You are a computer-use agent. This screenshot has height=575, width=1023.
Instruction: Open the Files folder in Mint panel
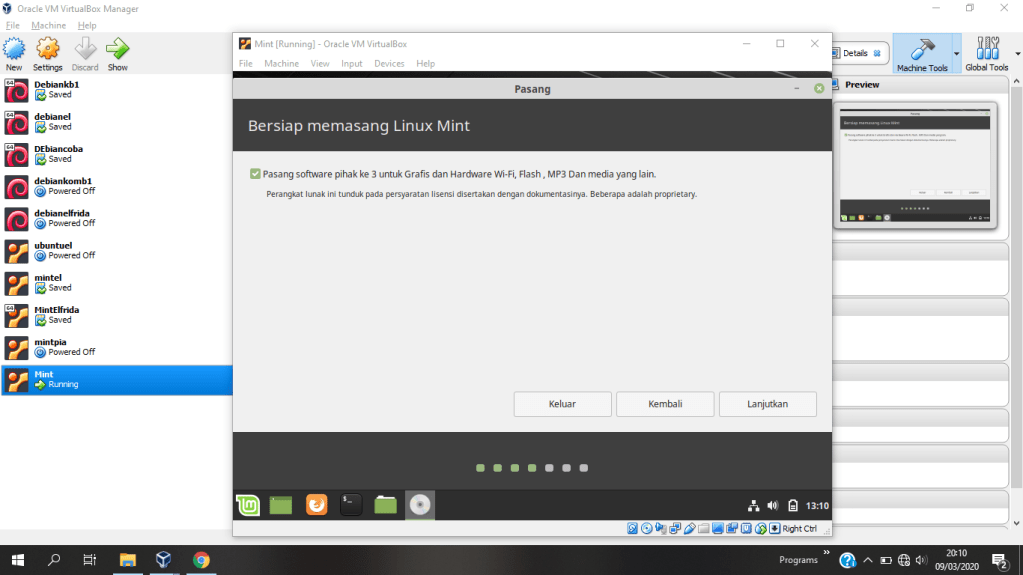click(385, 505)
